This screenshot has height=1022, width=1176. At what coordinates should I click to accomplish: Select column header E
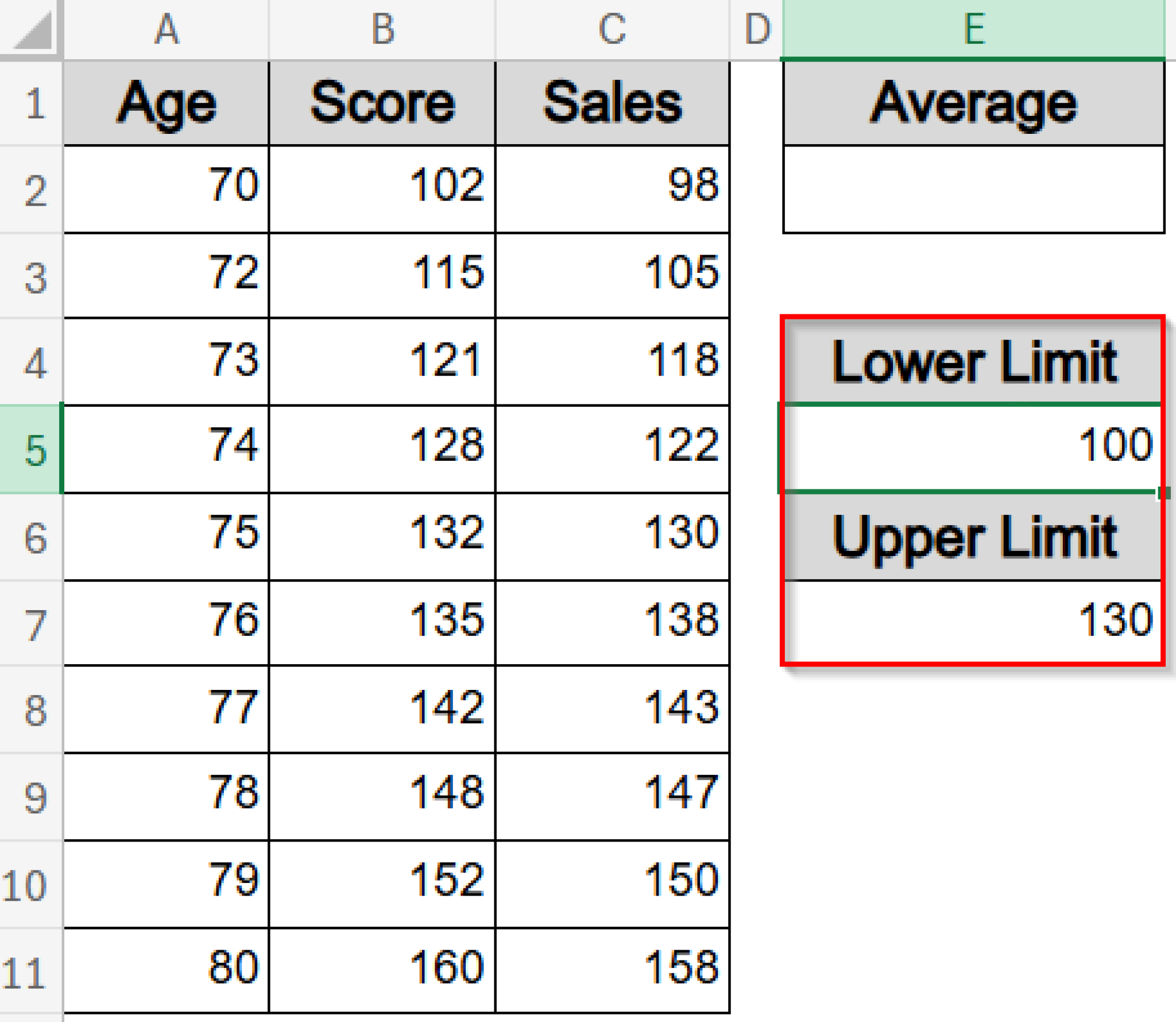click(x=976, y=29)
